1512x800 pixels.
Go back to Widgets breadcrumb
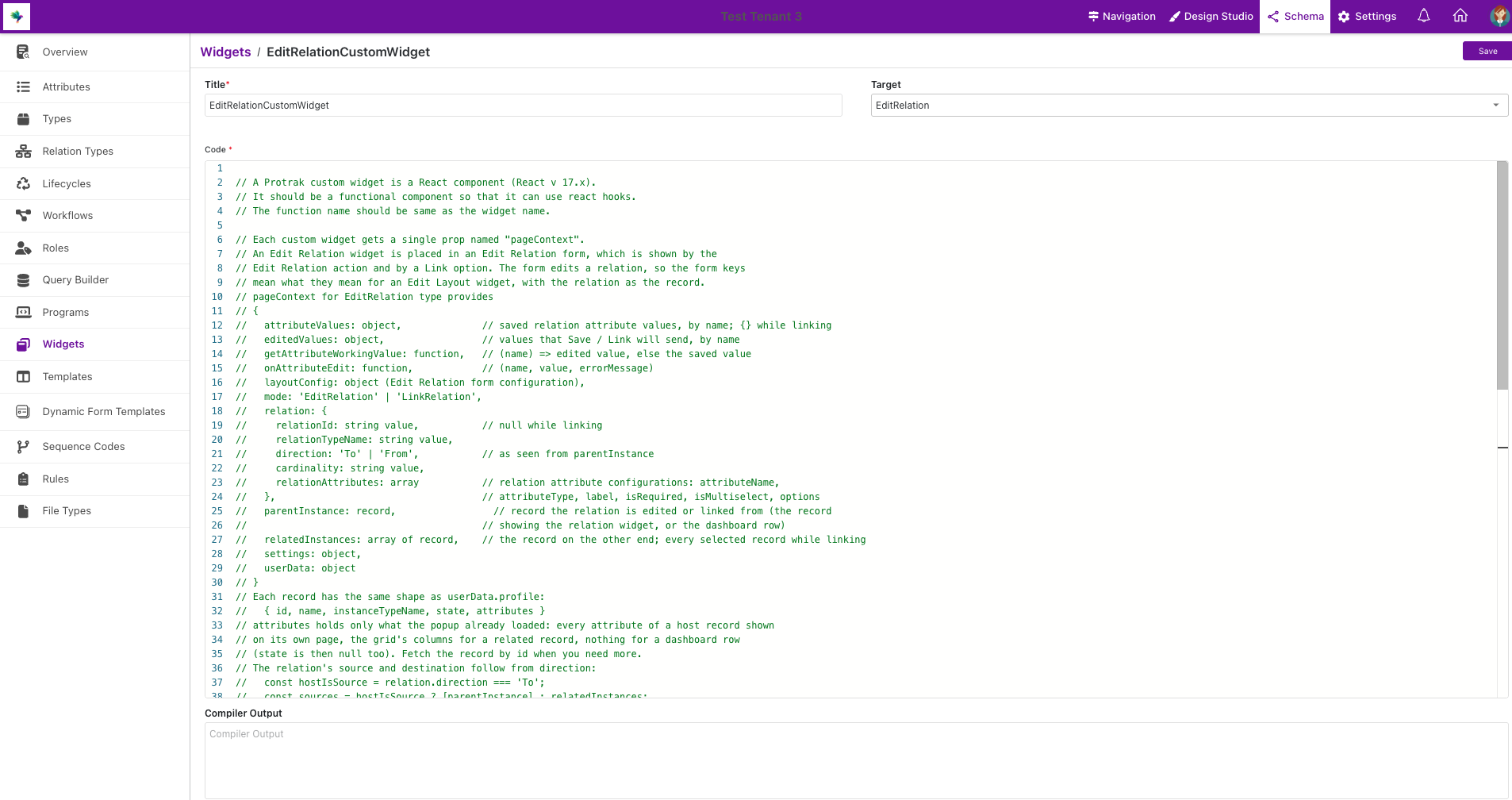pyautogui.click(x=225, y=52)
